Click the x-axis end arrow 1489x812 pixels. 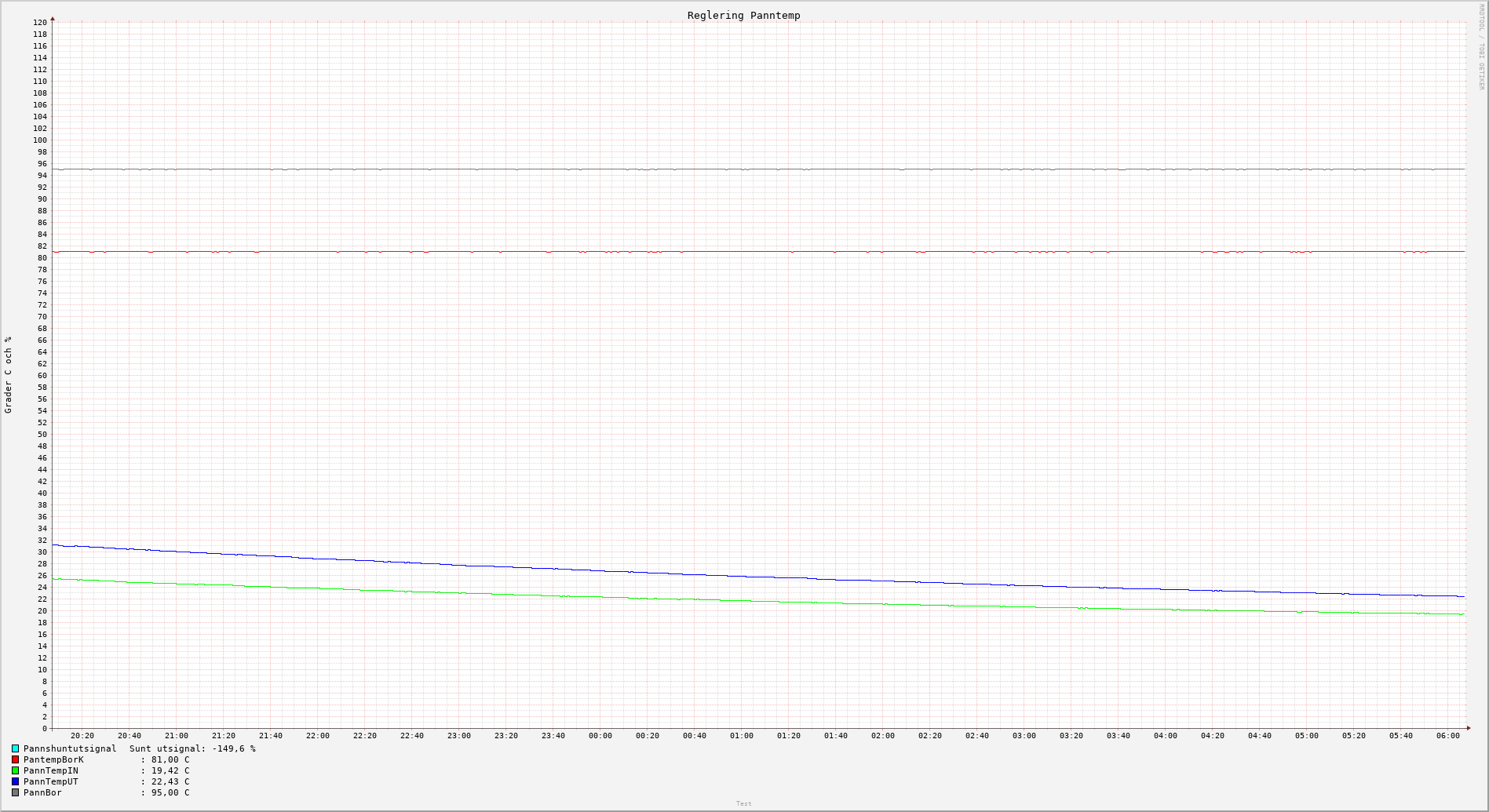pos(1469,728)
